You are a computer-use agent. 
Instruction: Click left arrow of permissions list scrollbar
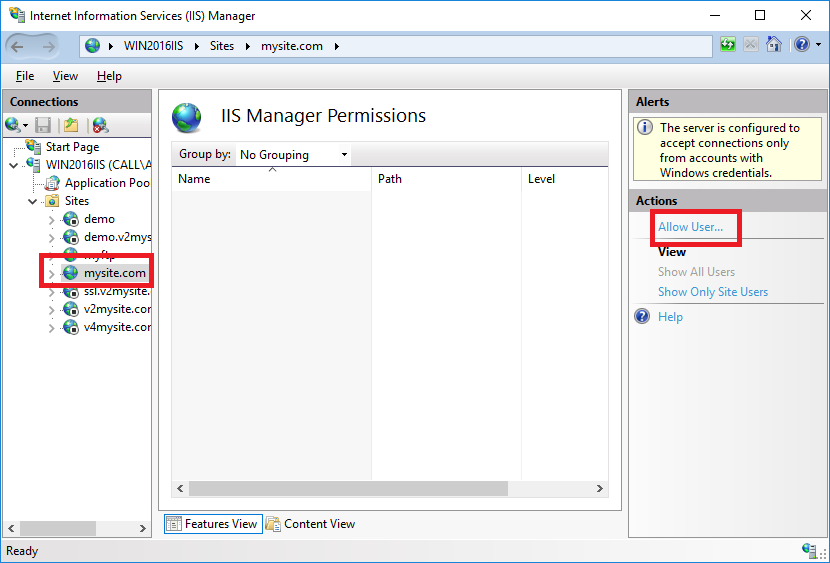[180, 488]
